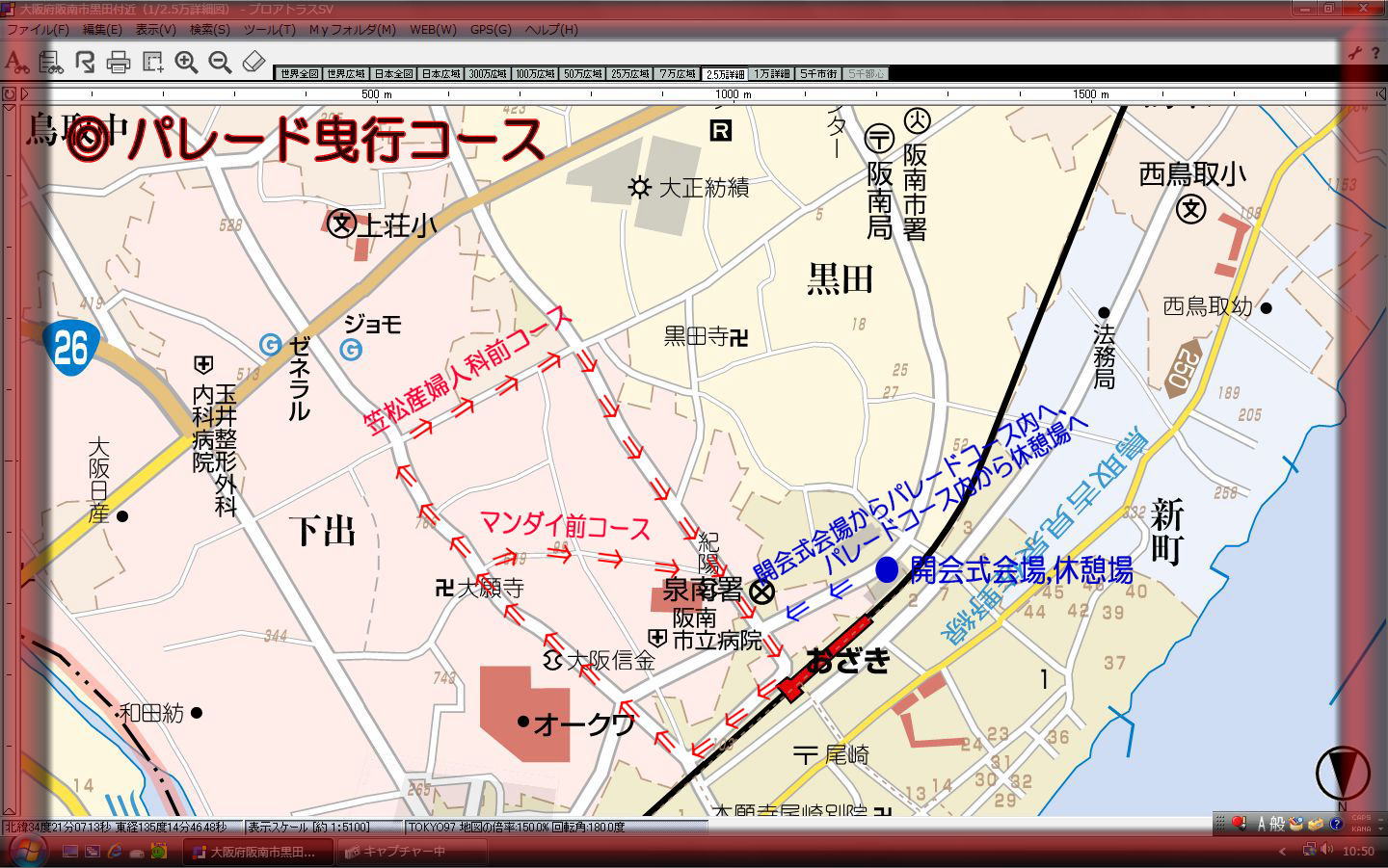1388x868 pixels.
Task: Open the Myフォルダ(M) menu
Action: [x=352, y=30]
